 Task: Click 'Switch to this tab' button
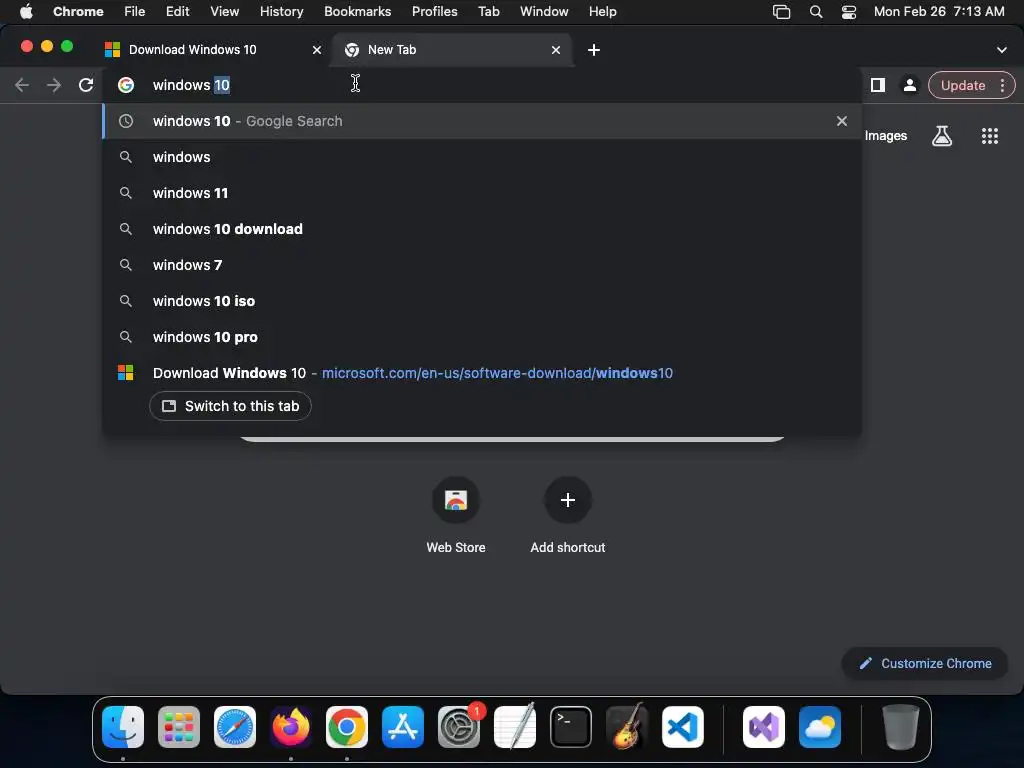230,406
